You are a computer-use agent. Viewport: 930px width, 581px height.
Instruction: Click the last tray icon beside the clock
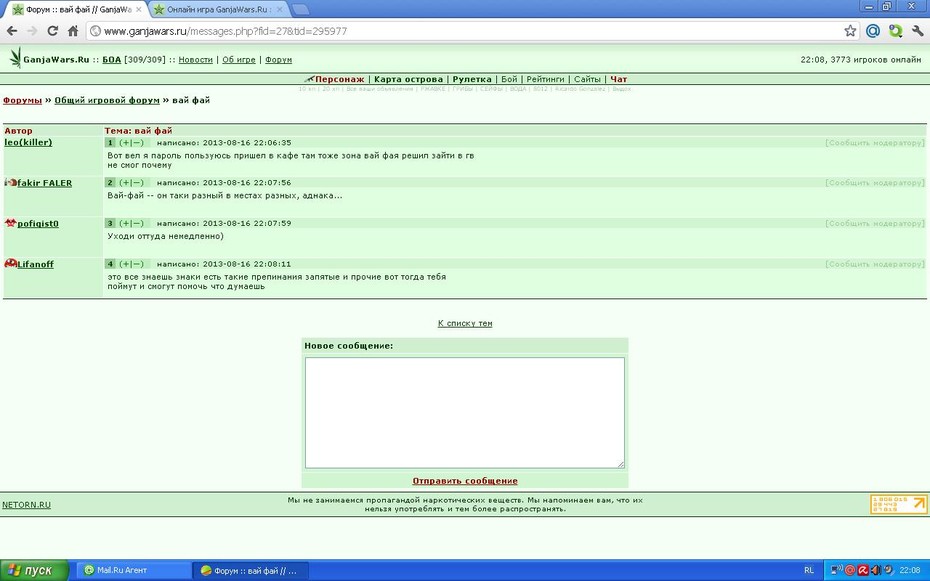point(888,570)
